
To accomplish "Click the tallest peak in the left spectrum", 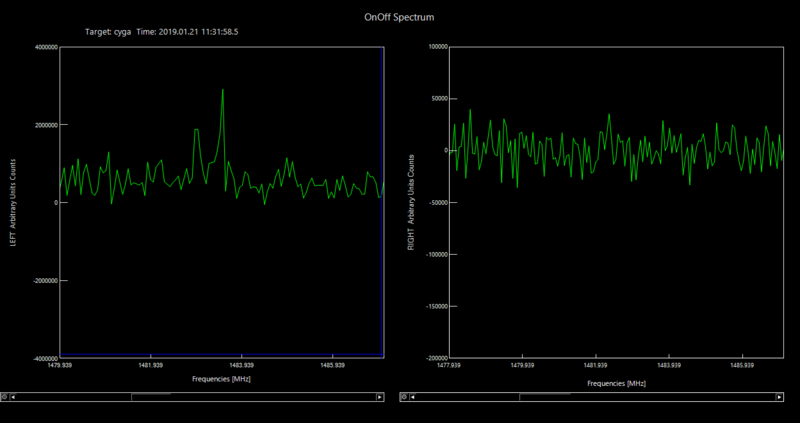I will (222, 91).
